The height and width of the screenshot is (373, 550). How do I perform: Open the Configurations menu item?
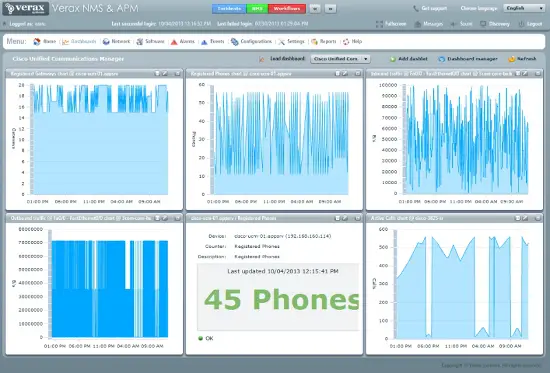[x=251, y=41]
